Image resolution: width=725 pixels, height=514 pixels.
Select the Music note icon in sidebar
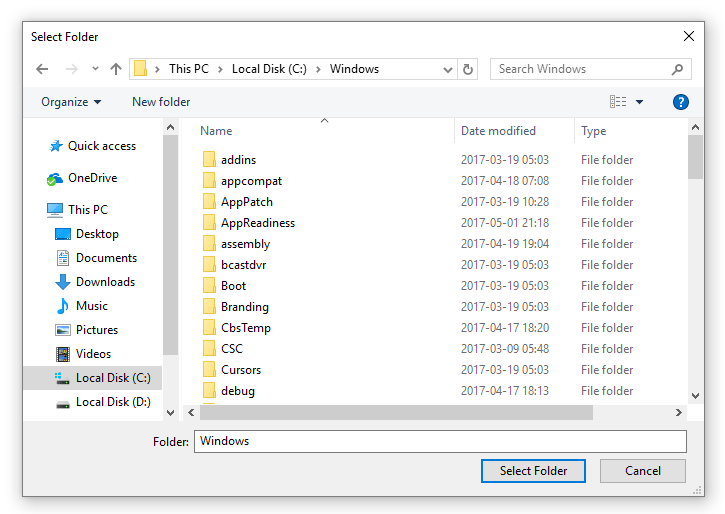click(x=63, y=306)
